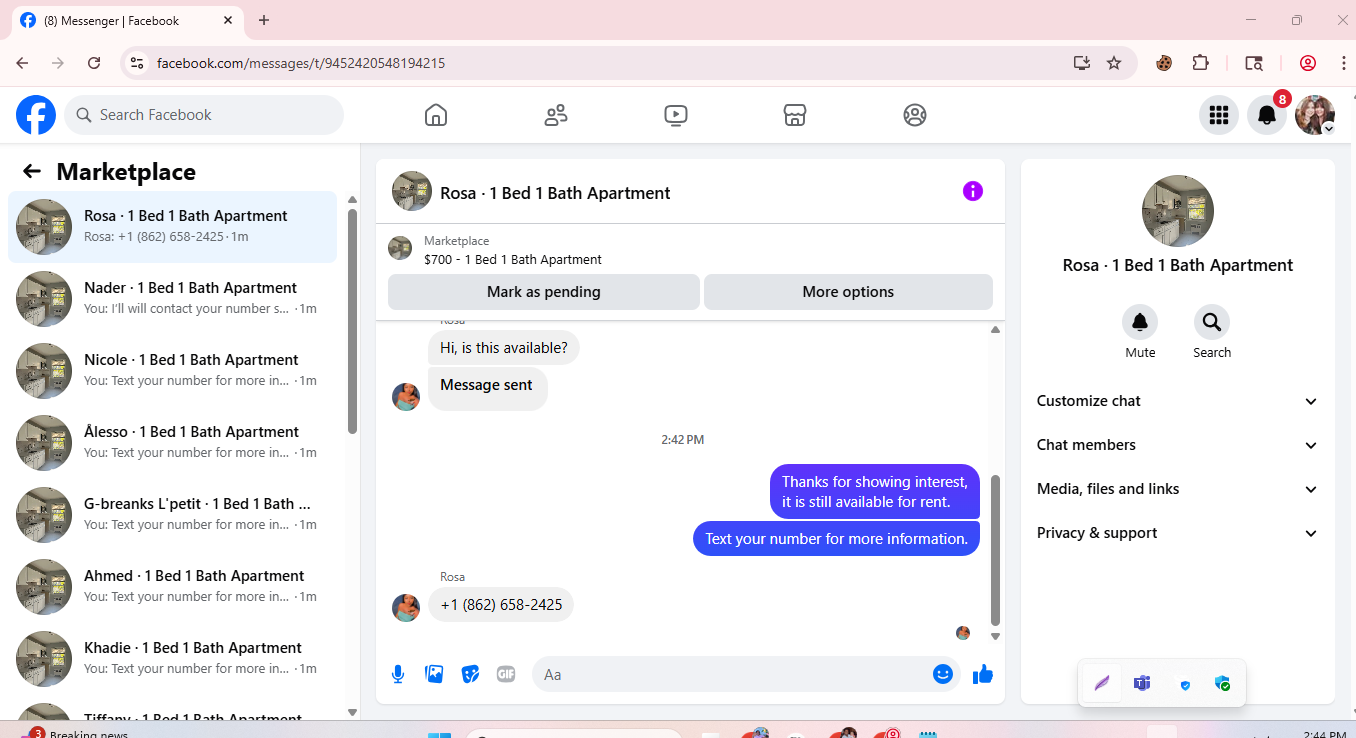Open Windows Security shield with green check
Screen dimensions: 1356x738
[x=1222, y=684]
